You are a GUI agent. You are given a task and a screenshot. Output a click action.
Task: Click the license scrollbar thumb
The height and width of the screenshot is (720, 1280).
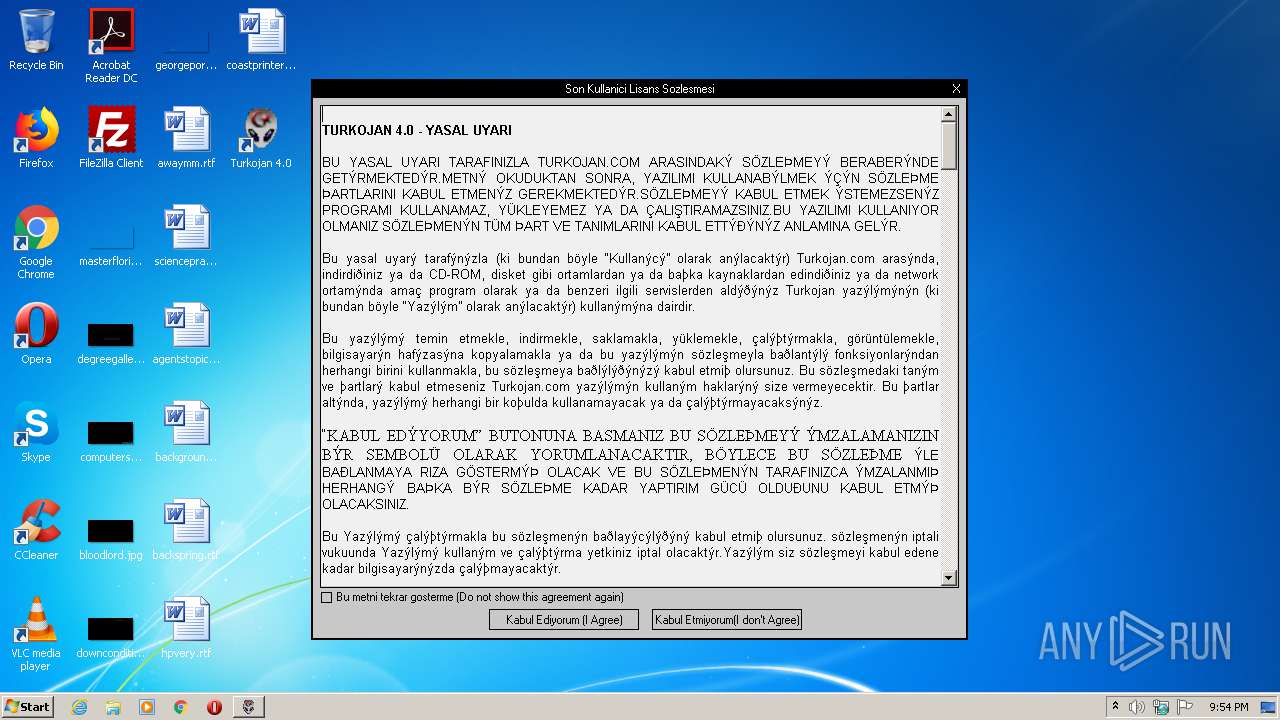click(949, 146)
